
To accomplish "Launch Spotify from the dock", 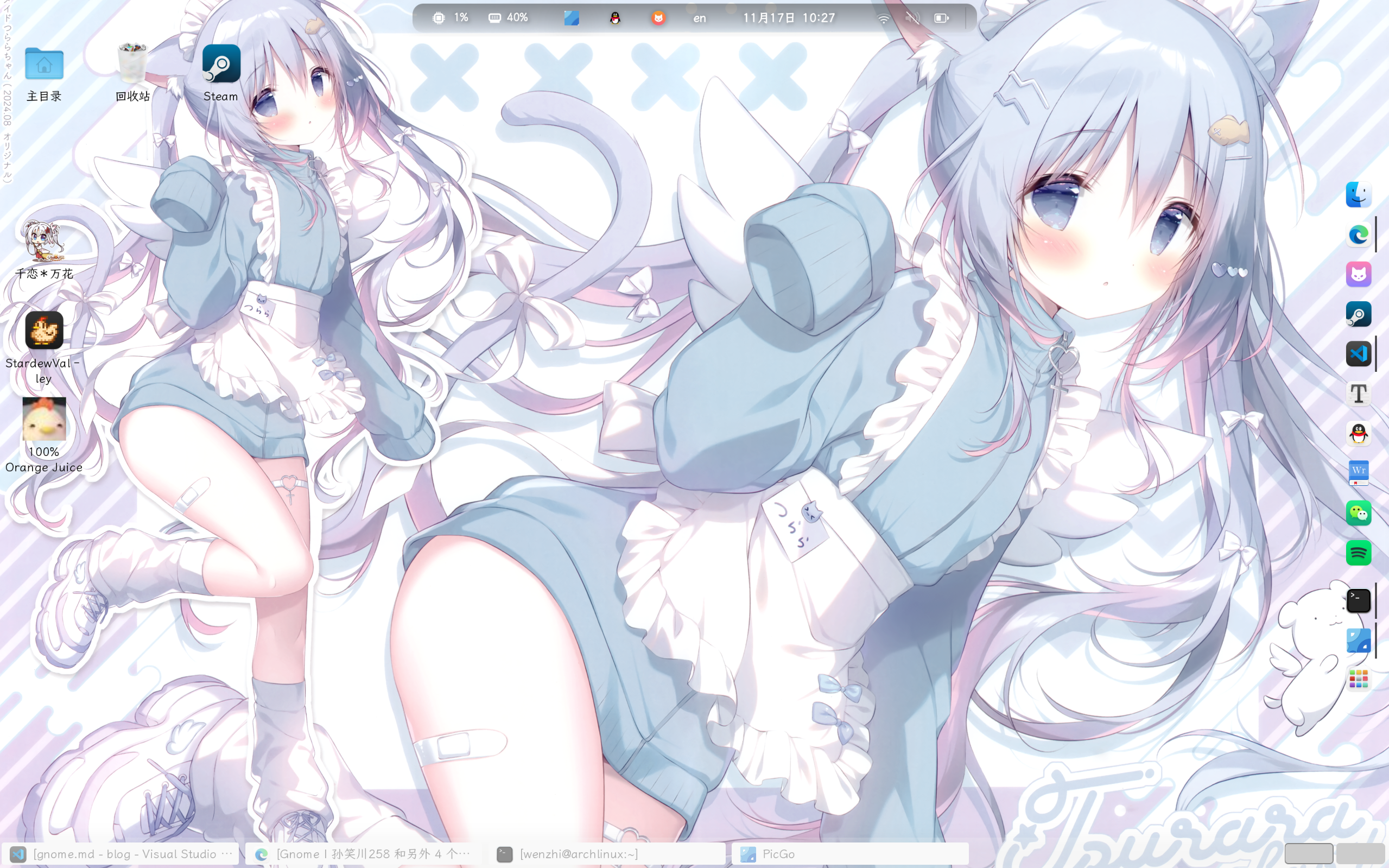I will (x=1358, y=553).
